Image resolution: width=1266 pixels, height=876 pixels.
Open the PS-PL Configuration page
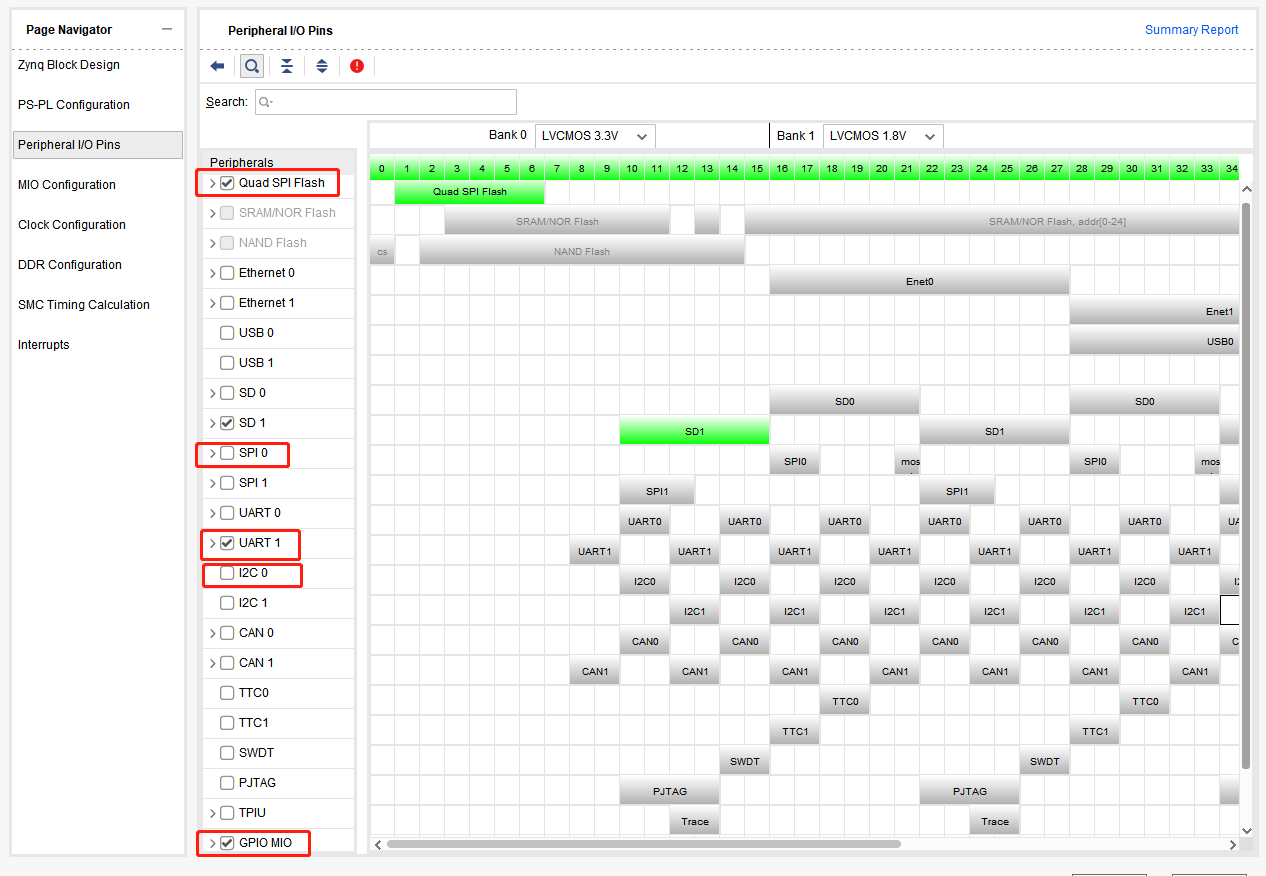pos(74,105)
